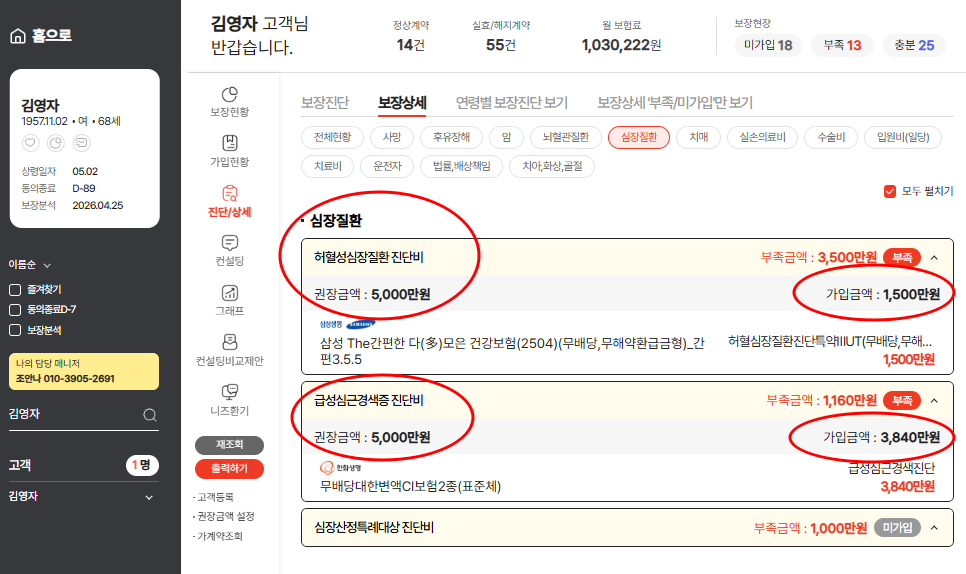Click 부족 13 status badge
Viewport: 966px width, 574px height.
pyautogui.click(x=842, y=46)
